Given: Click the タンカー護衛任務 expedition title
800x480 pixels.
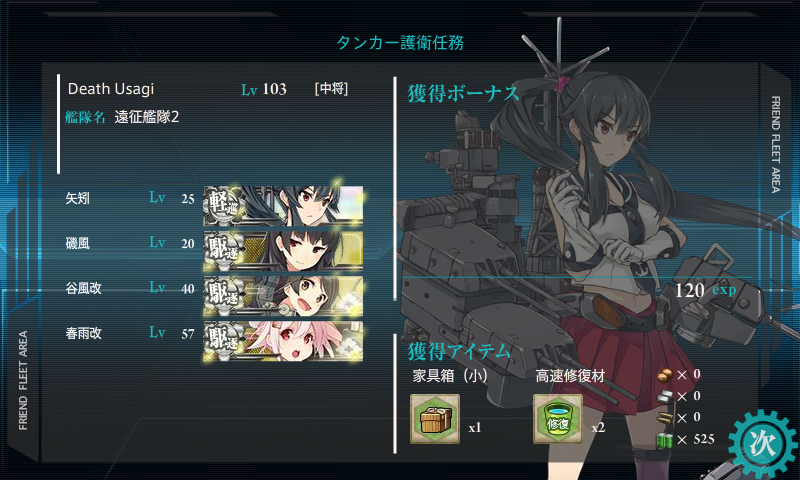Looking at the screenshot, I should click(x=400, y=42).
